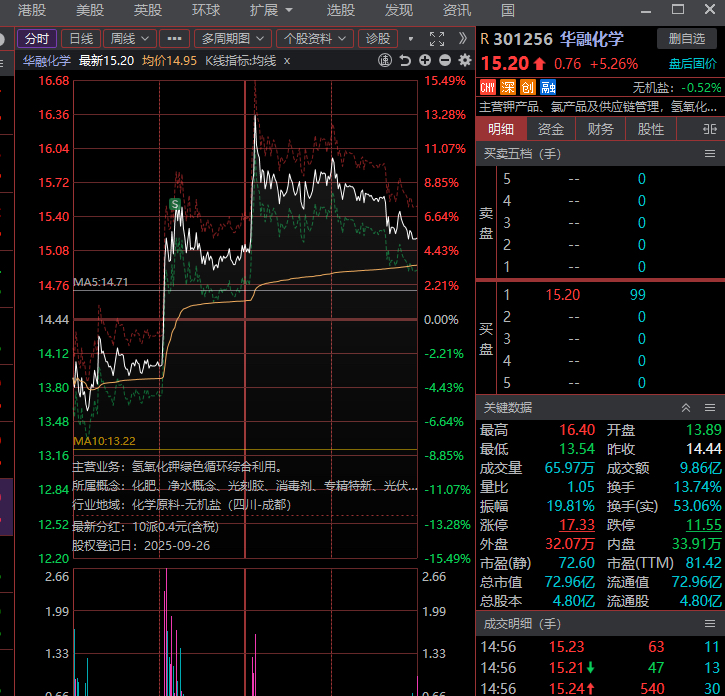
Task: Open the 买卖五档 panel menu icon
Action: 710,154
